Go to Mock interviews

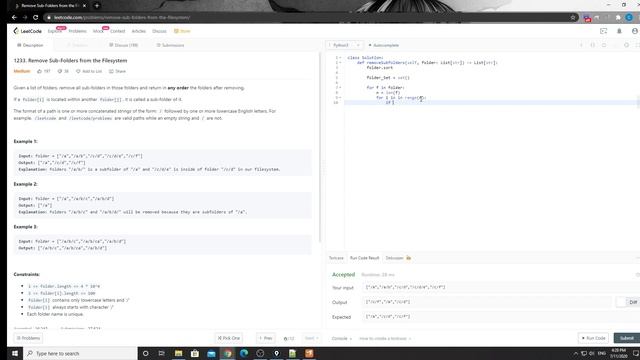point(98,31)
